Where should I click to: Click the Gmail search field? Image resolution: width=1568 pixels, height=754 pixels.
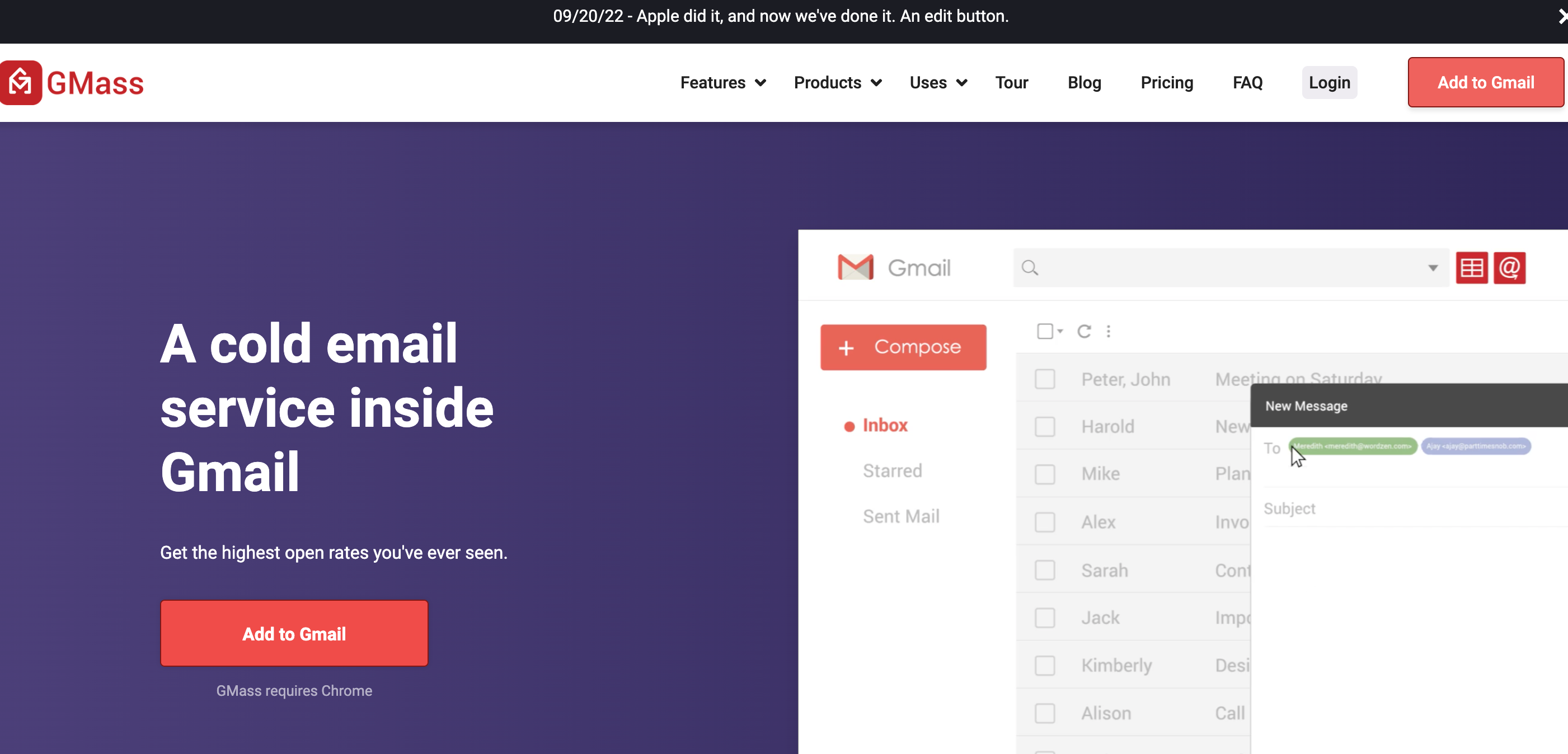pyautogui.click(x=1230, y=268)
